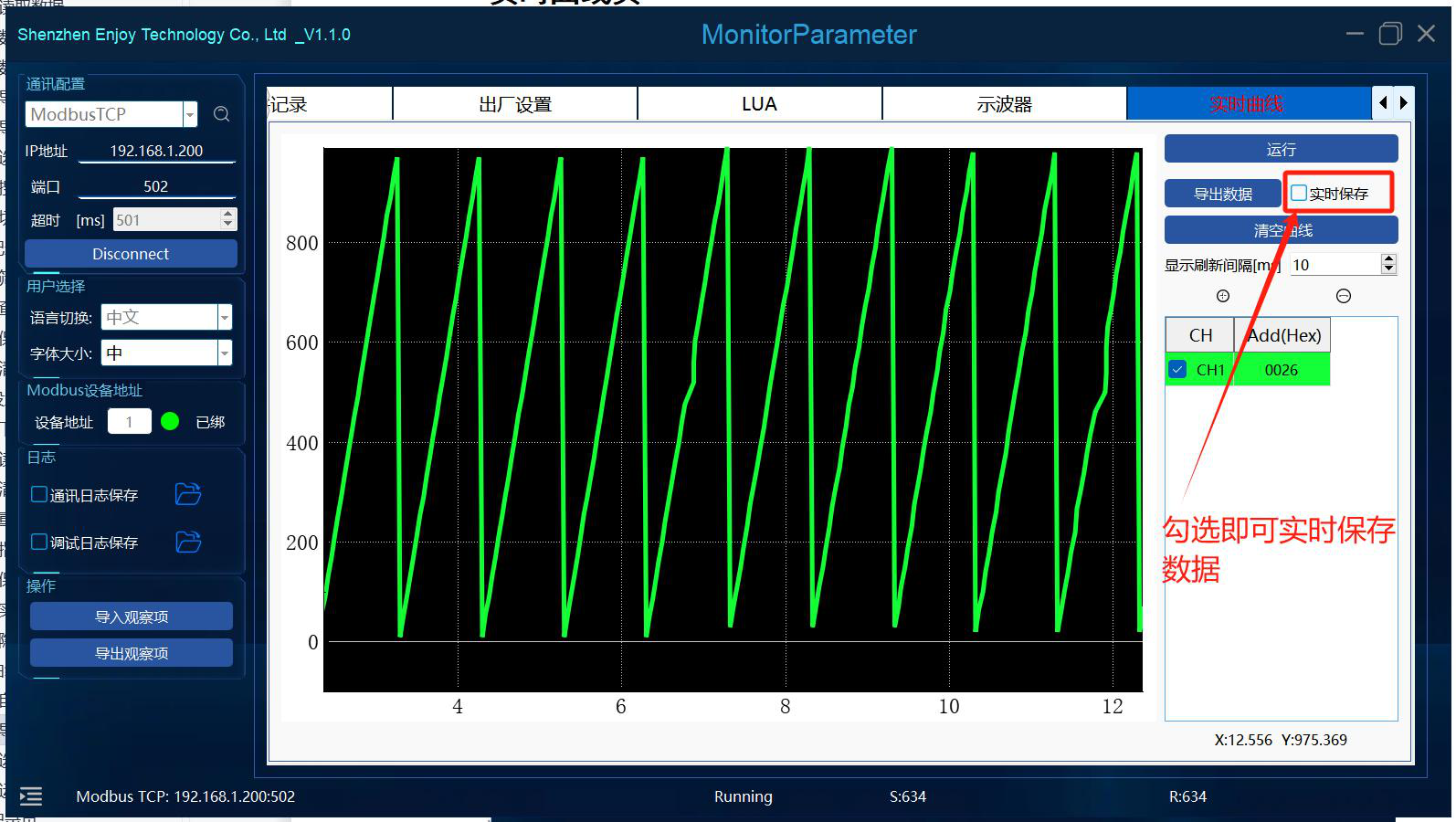This screenshot has width=1456, height=822.
Task: Click the refresh interval field showing 10
Action: [x=1335, y=265]
